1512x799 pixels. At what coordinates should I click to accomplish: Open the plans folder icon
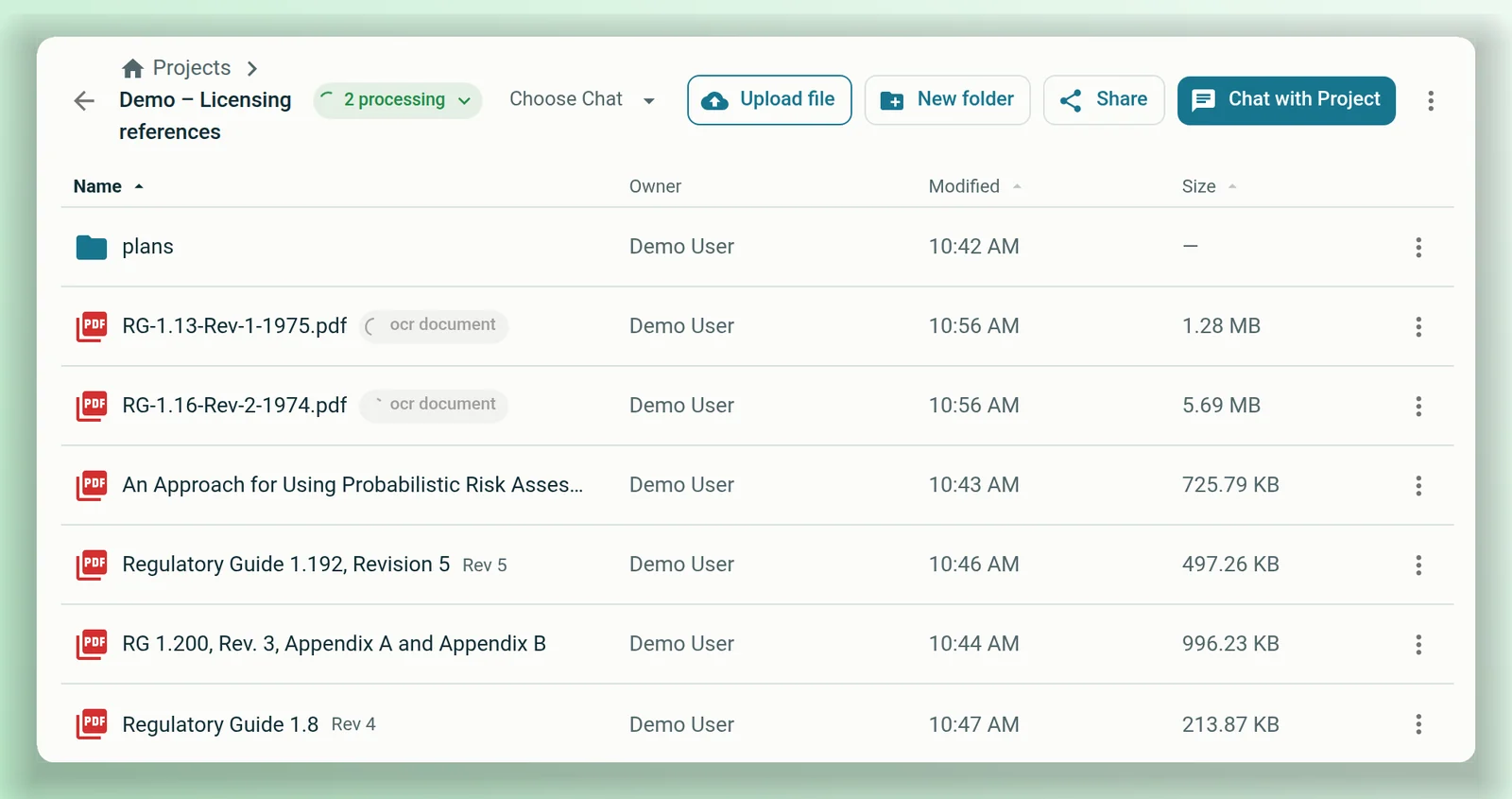[92, 248]
